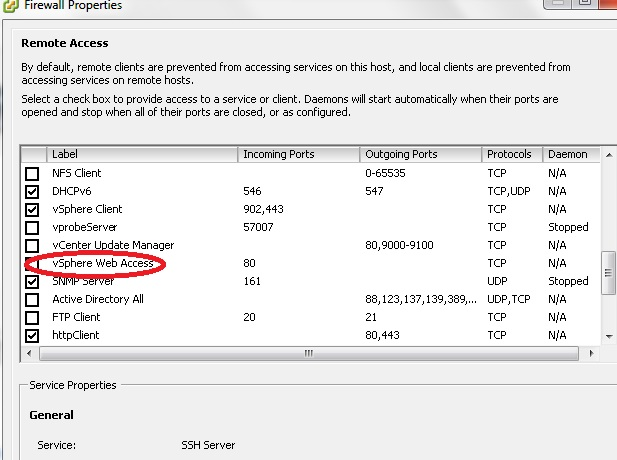Select the vSphere Web Access row label
This screenshot has width=617, height=460.
click(102, 264)
